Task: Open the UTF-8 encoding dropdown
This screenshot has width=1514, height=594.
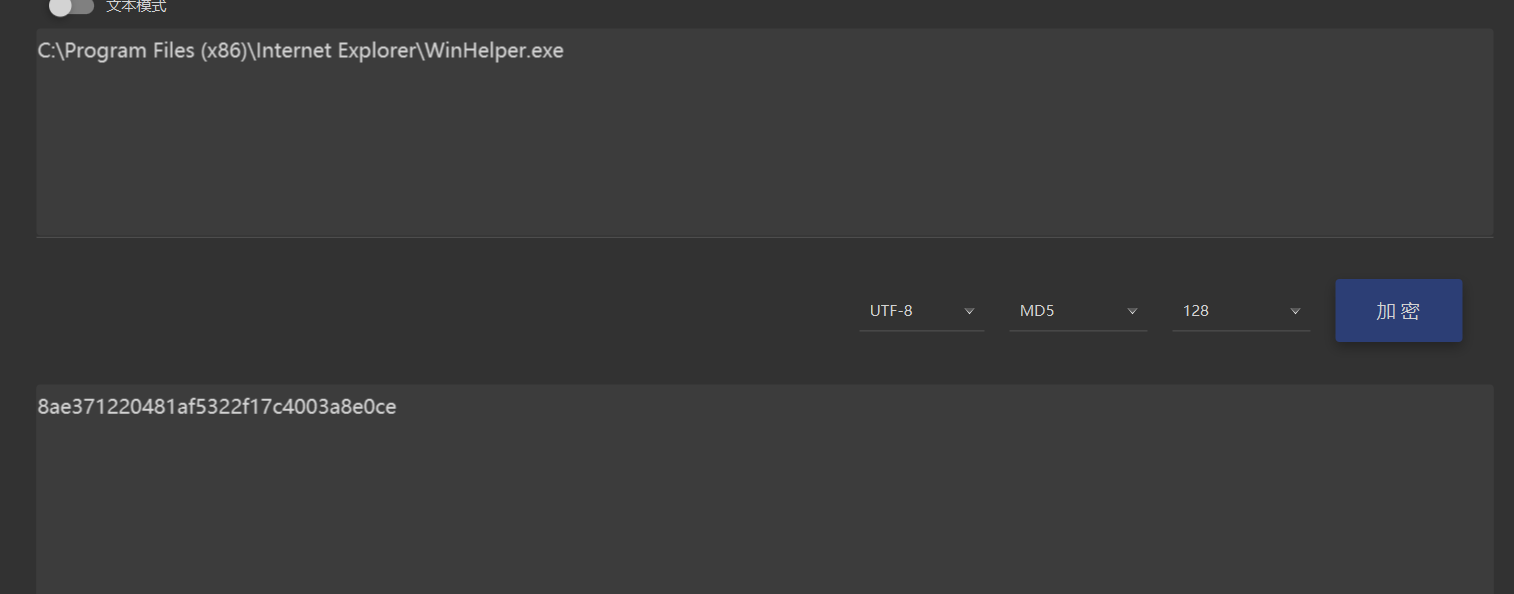Action: (x=921, y=311)
